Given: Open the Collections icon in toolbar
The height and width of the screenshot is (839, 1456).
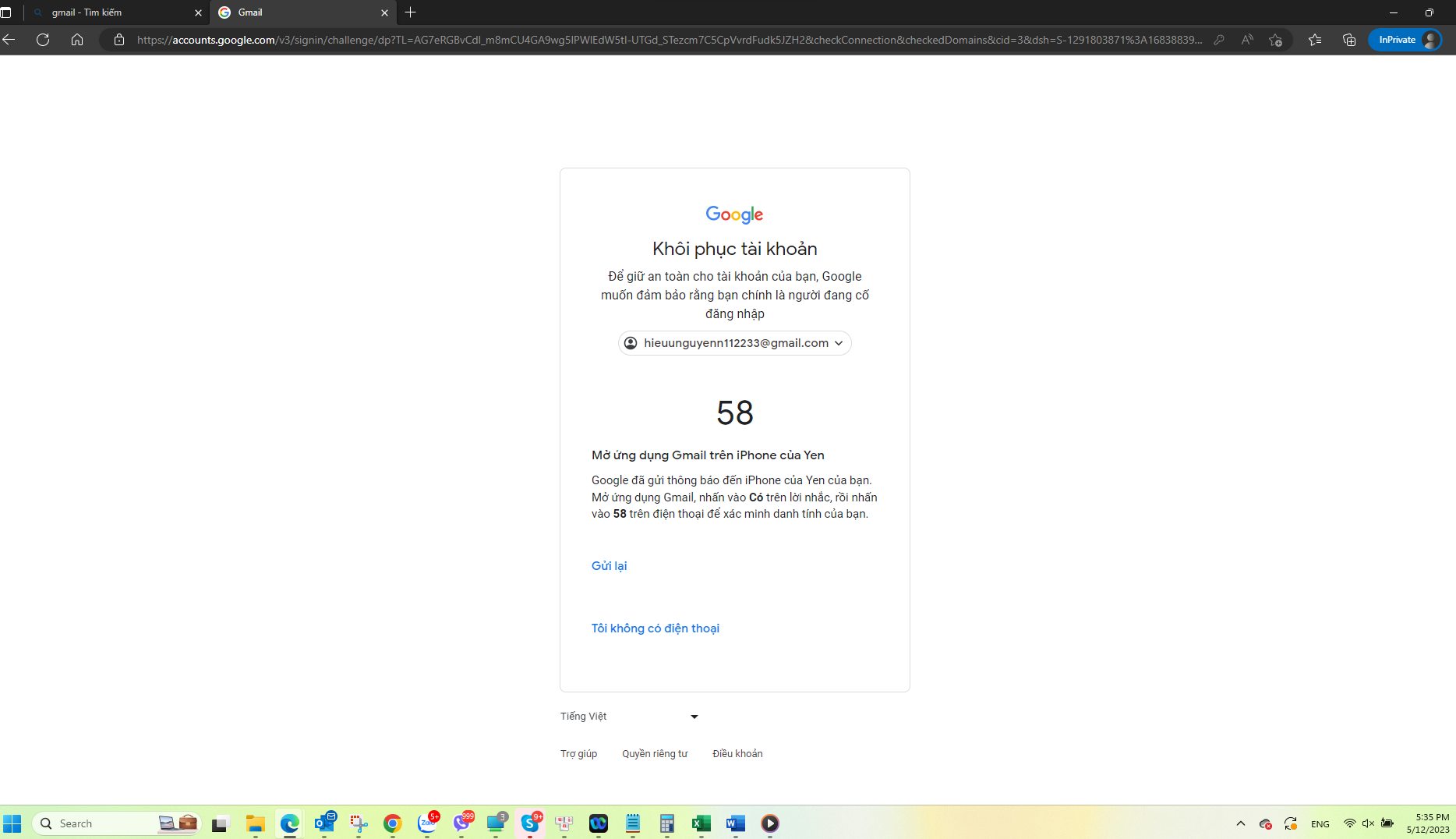Looking at the screenshot, I should [1349, 40].
